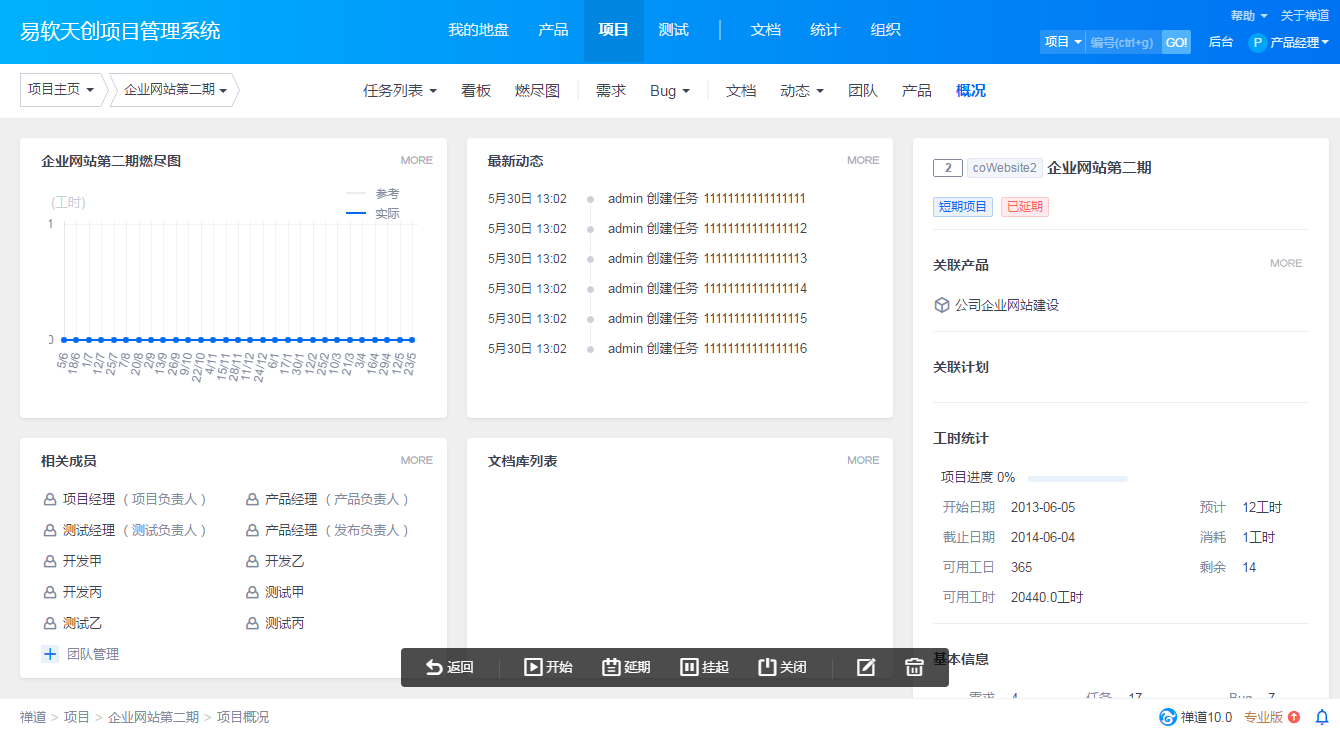Click the 返回 back arrow button
The height and width of the screenshot is (735, 1340).
point(449,667)
